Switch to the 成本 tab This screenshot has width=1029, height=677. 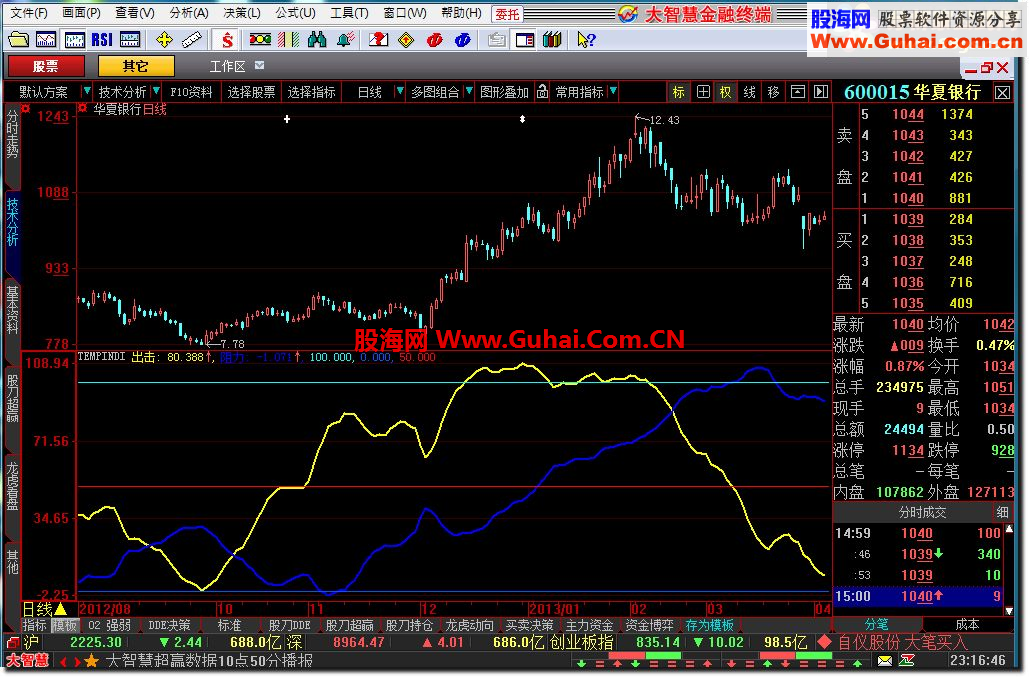click(x=968, y=624)
